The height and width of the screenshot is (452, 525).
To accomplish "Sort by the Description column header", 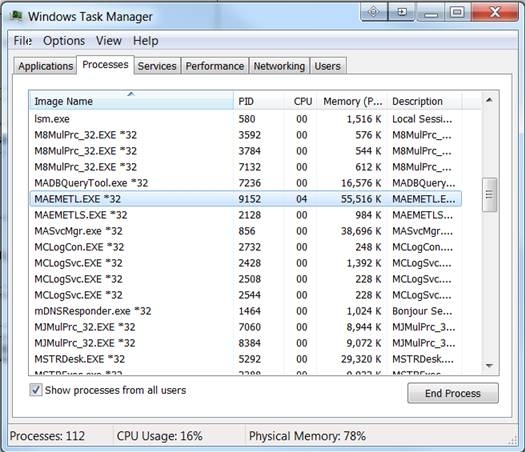I will (425, 101).
